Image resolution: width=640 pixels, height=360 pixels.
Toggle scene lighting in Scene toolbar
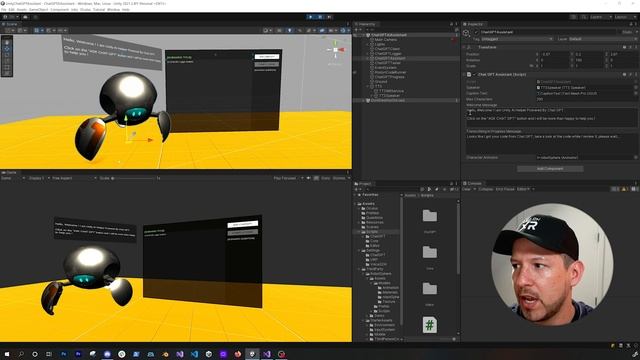click(x=289, y=30)
